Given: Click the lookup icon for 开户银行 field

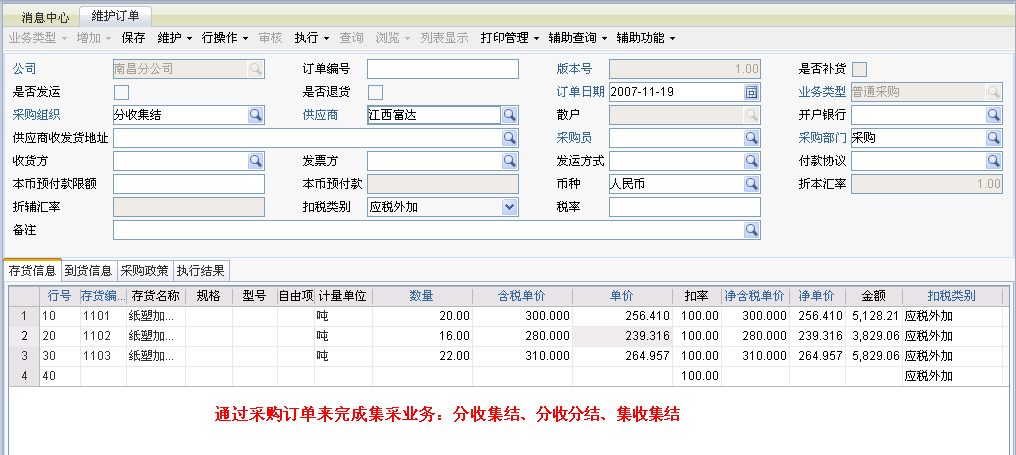Looking at the screenshot, I should pyautogui.click(x=993, y=115).
